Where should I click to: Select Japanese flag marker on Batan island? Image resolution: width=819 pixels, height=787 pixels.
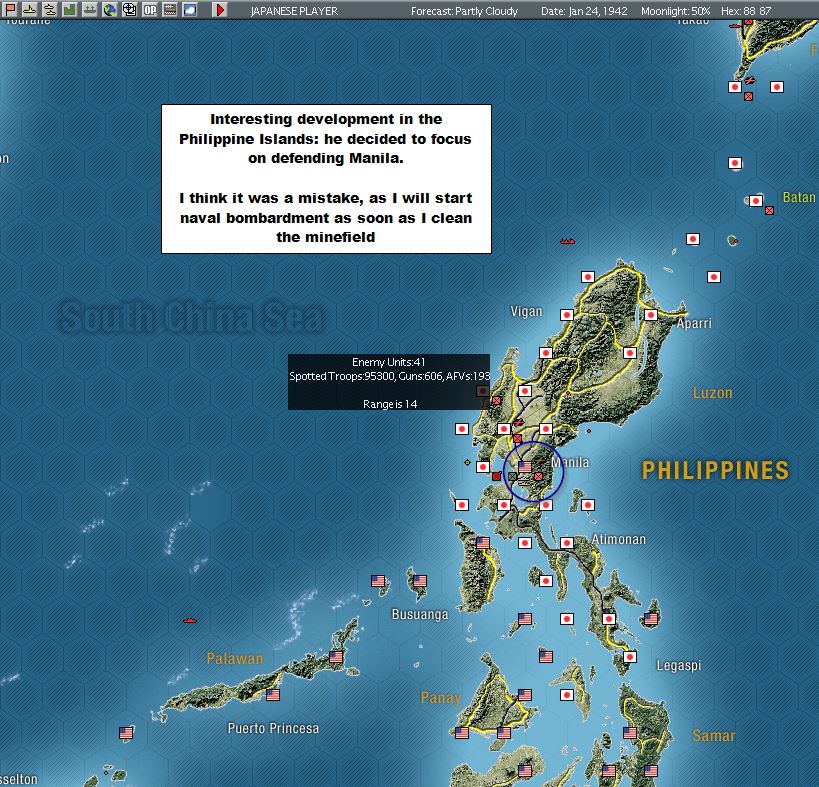click(x=756, y=201)
